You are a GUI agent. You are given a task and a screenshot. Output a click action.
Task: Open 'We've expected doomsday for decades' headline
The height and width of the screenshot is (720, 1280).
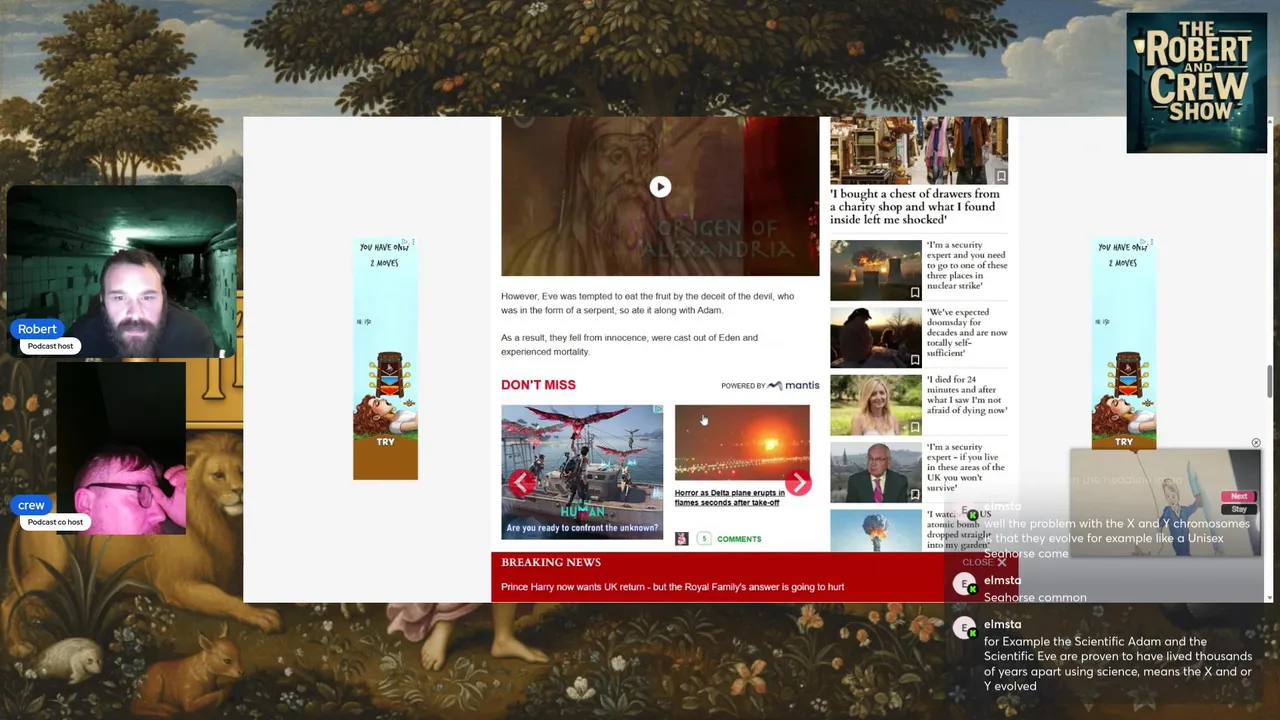tap(967, 332)
